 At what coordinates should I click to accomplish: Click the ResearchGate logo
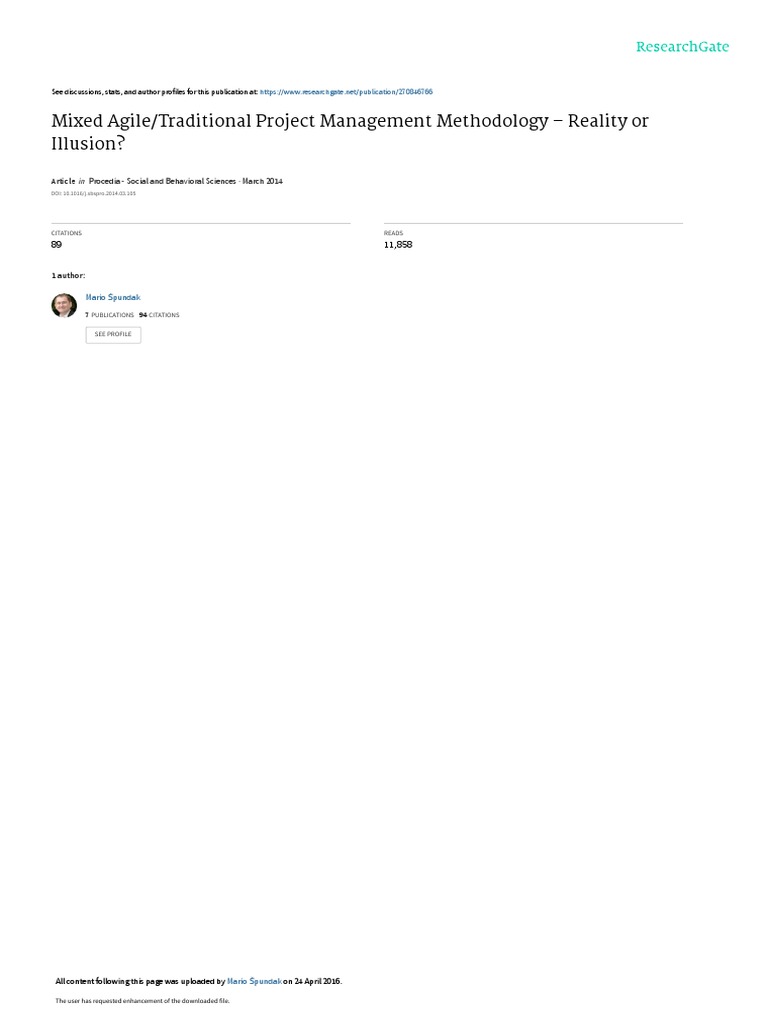pos(682,46)
